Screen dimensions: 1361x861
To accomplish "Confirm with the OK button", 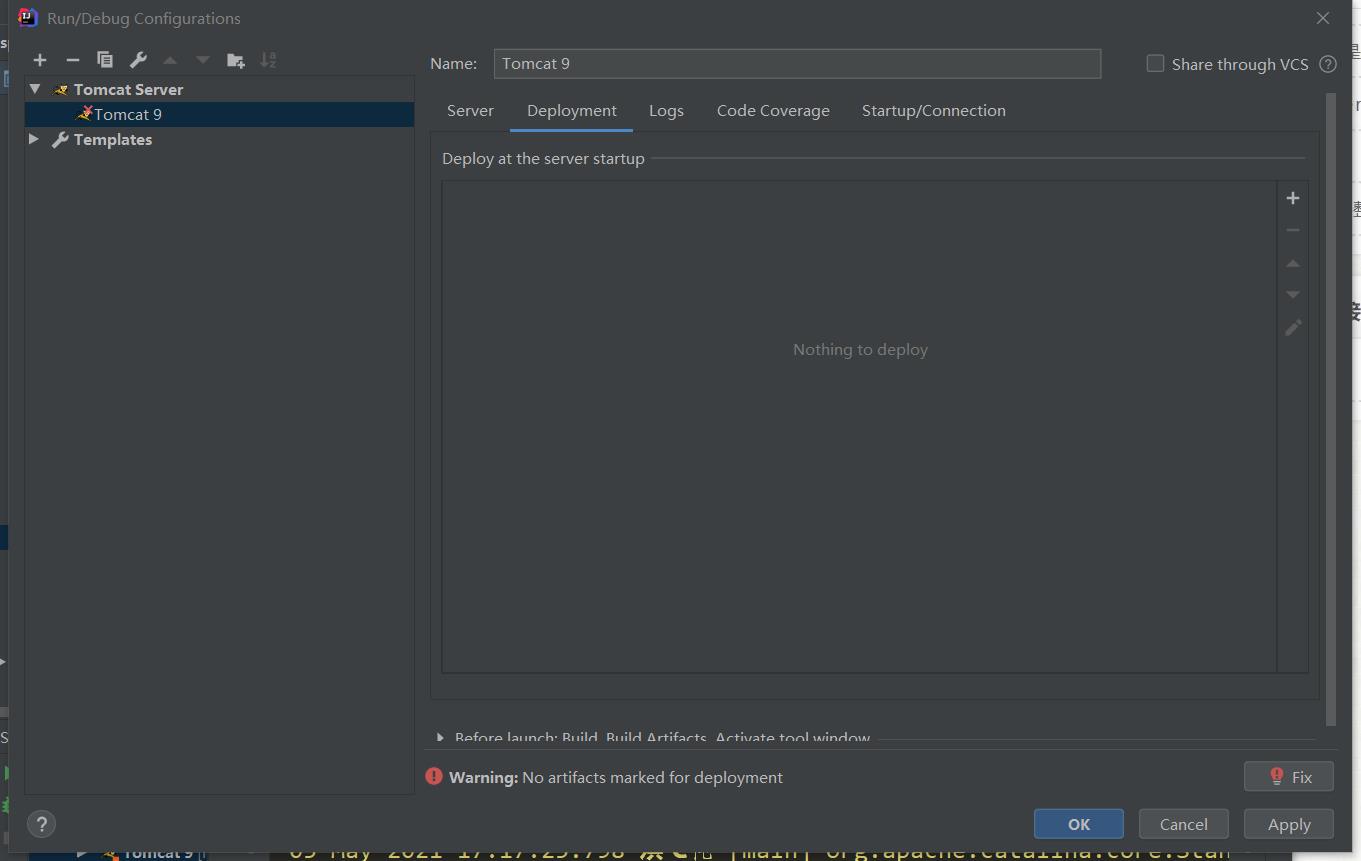I will 1079,824.
